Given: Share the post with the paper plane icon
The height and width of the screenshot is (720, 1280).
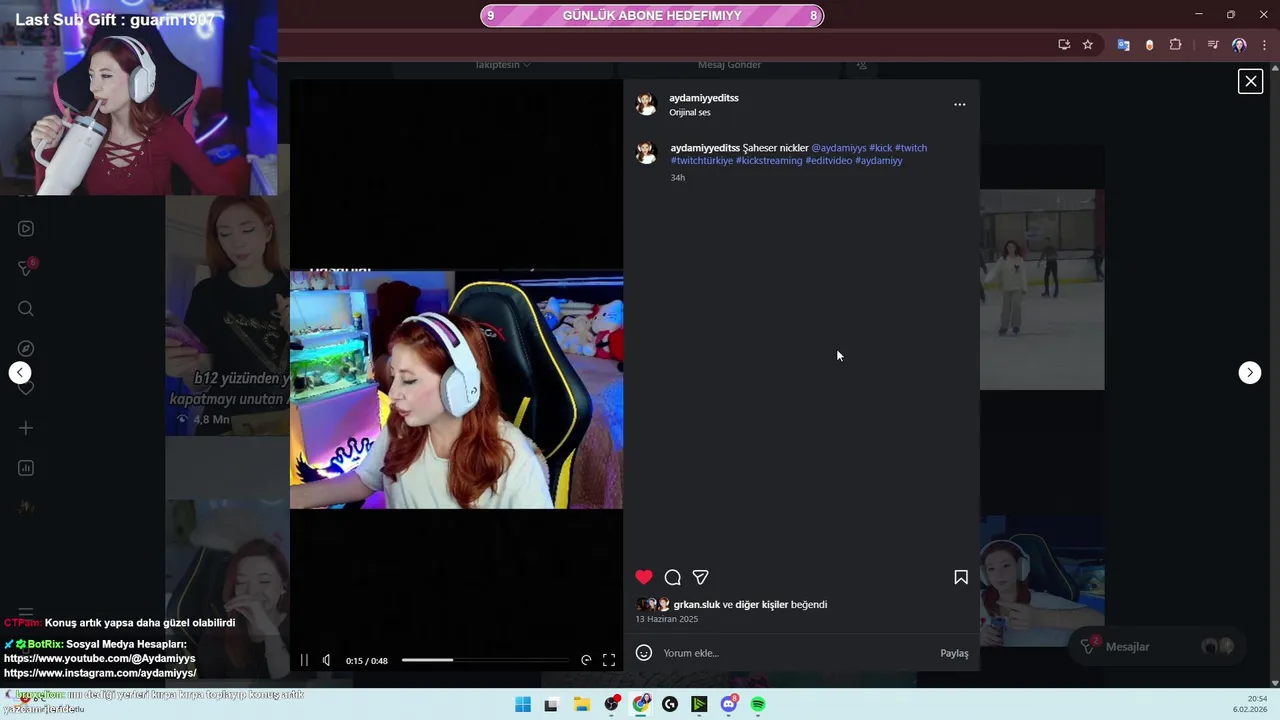Looking at the screenshot, I should pyautogui.click(x=701, y=577).
